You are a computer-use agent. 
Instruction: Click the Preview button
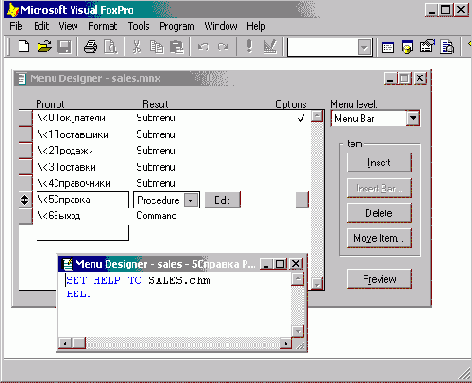(x=379, y=279)
